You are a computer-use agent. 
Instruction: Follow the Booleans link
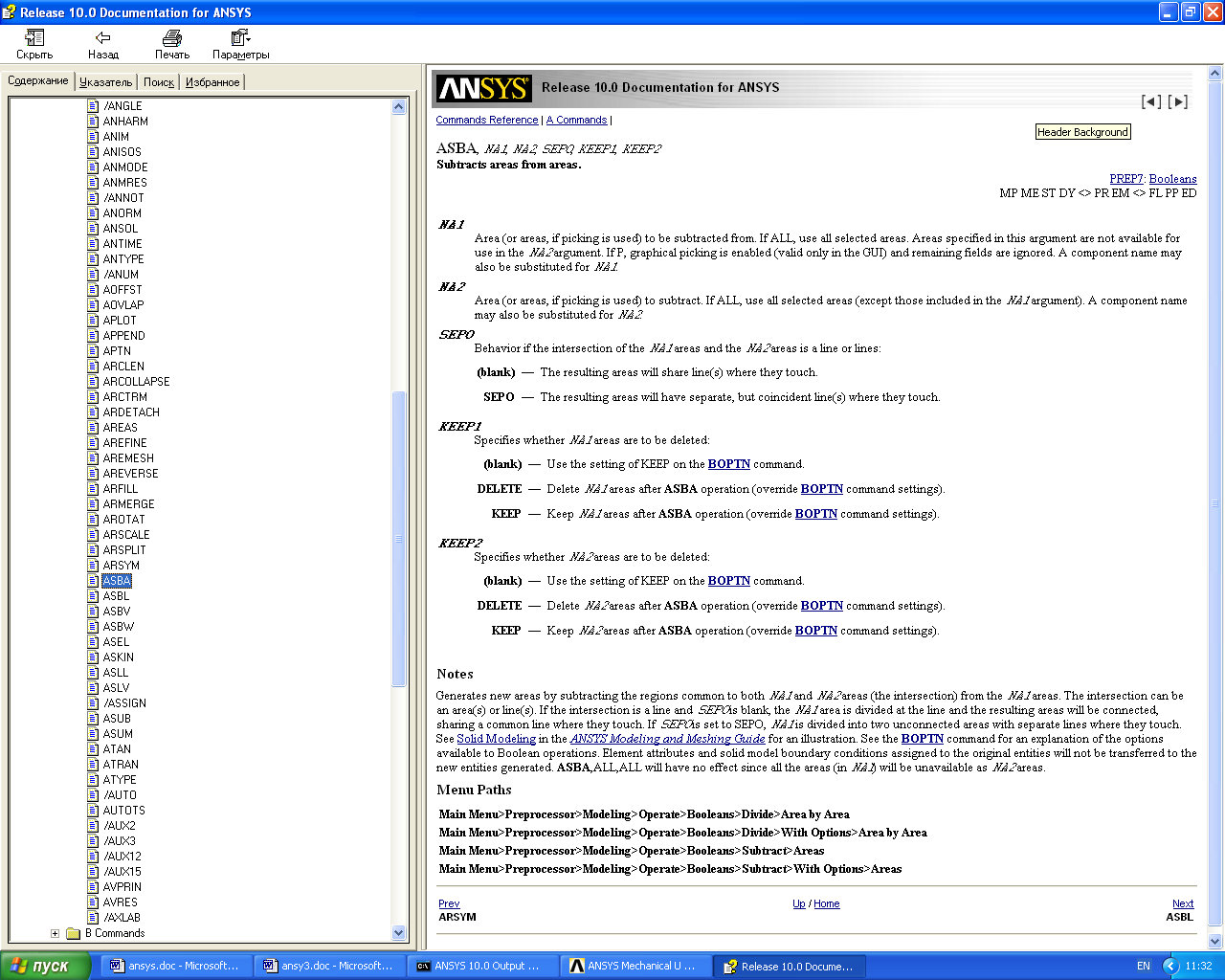tap(1173, 179)
